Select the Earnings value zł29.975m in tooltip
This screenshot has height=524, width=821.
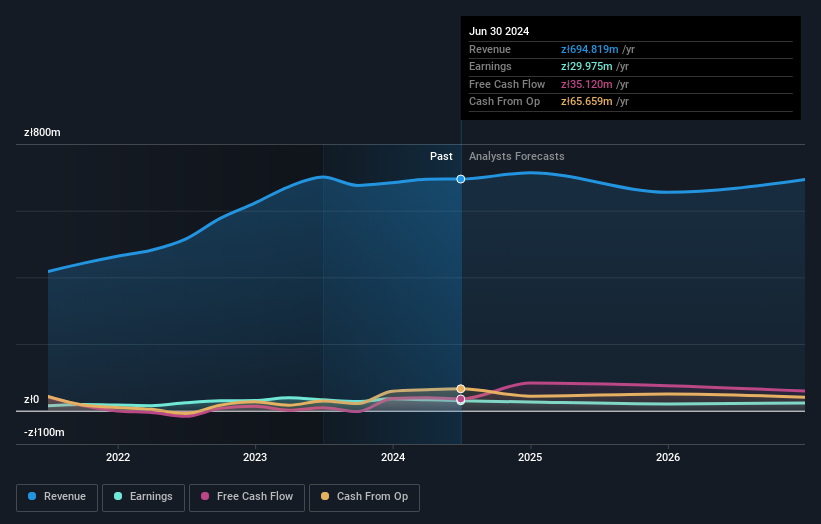[x=586, y=66]
